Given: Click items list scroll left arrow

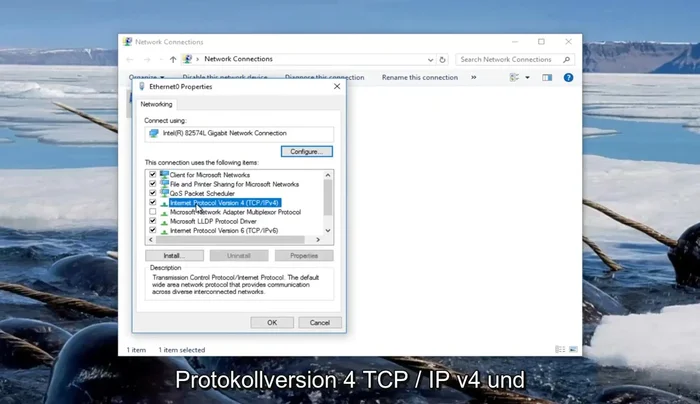Looking at the screenshot, I should [151, 240].
